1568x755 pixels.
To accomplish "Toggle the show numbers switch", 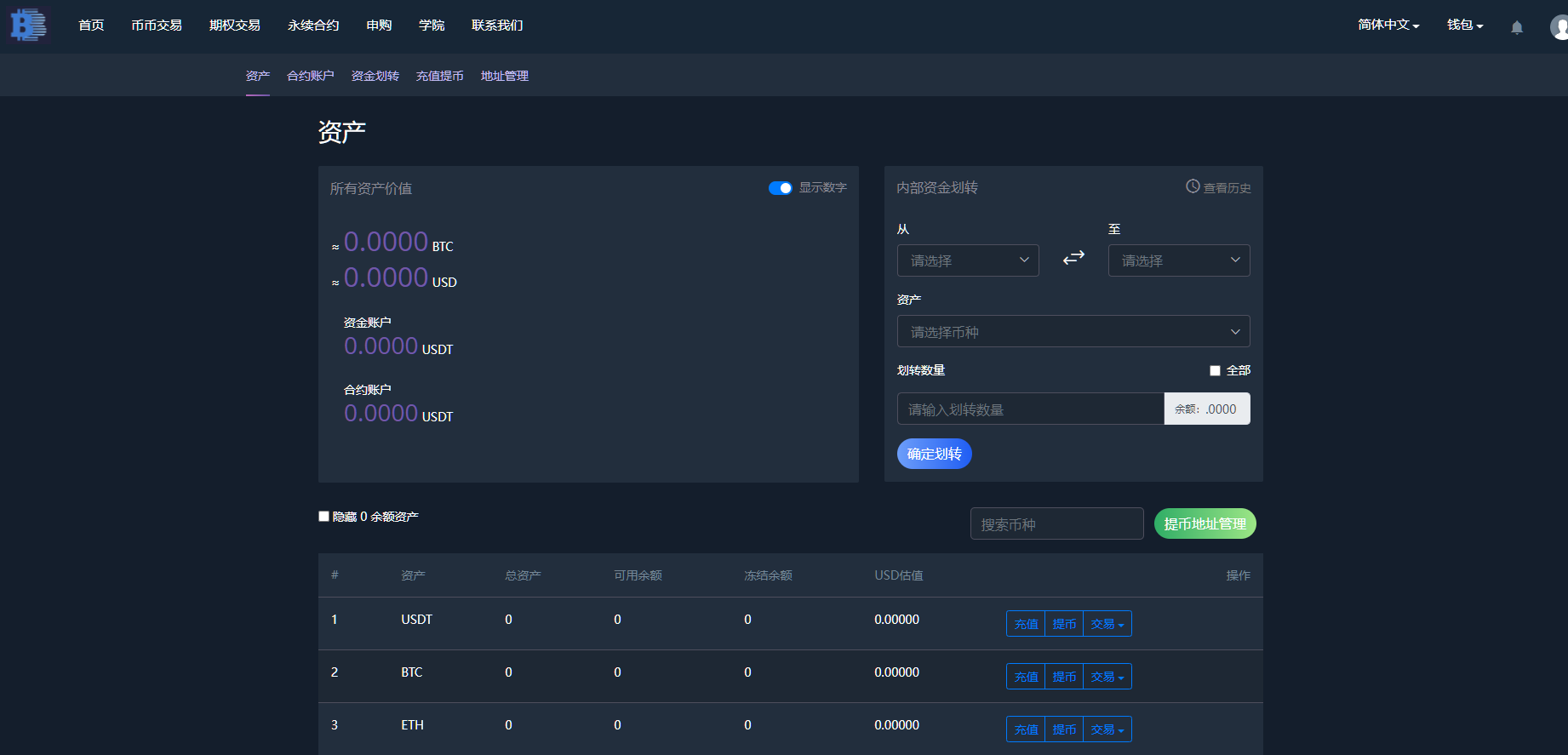I will point(780,188).
